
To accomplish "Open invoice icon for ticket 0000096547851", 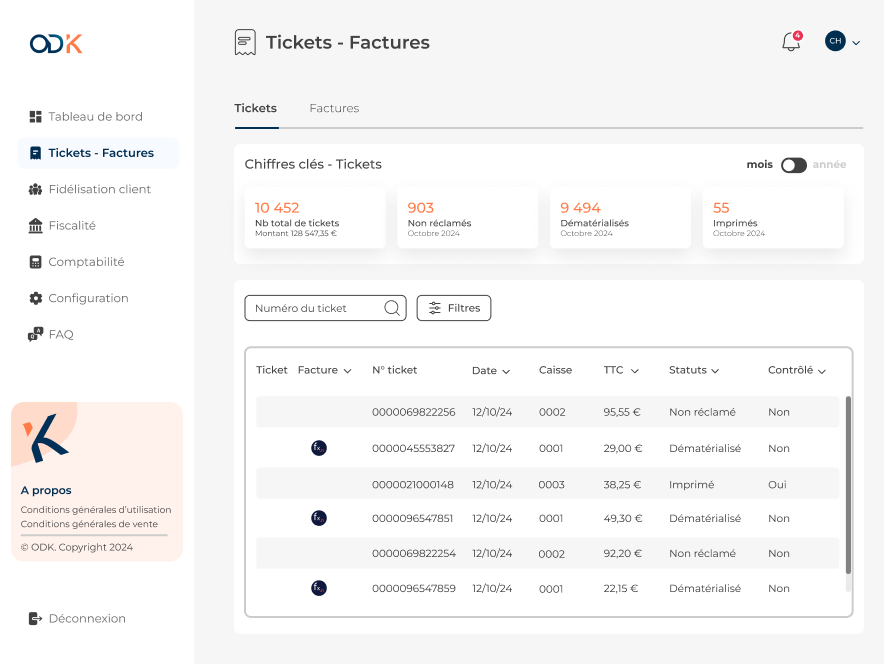I will tap(319, 518).
